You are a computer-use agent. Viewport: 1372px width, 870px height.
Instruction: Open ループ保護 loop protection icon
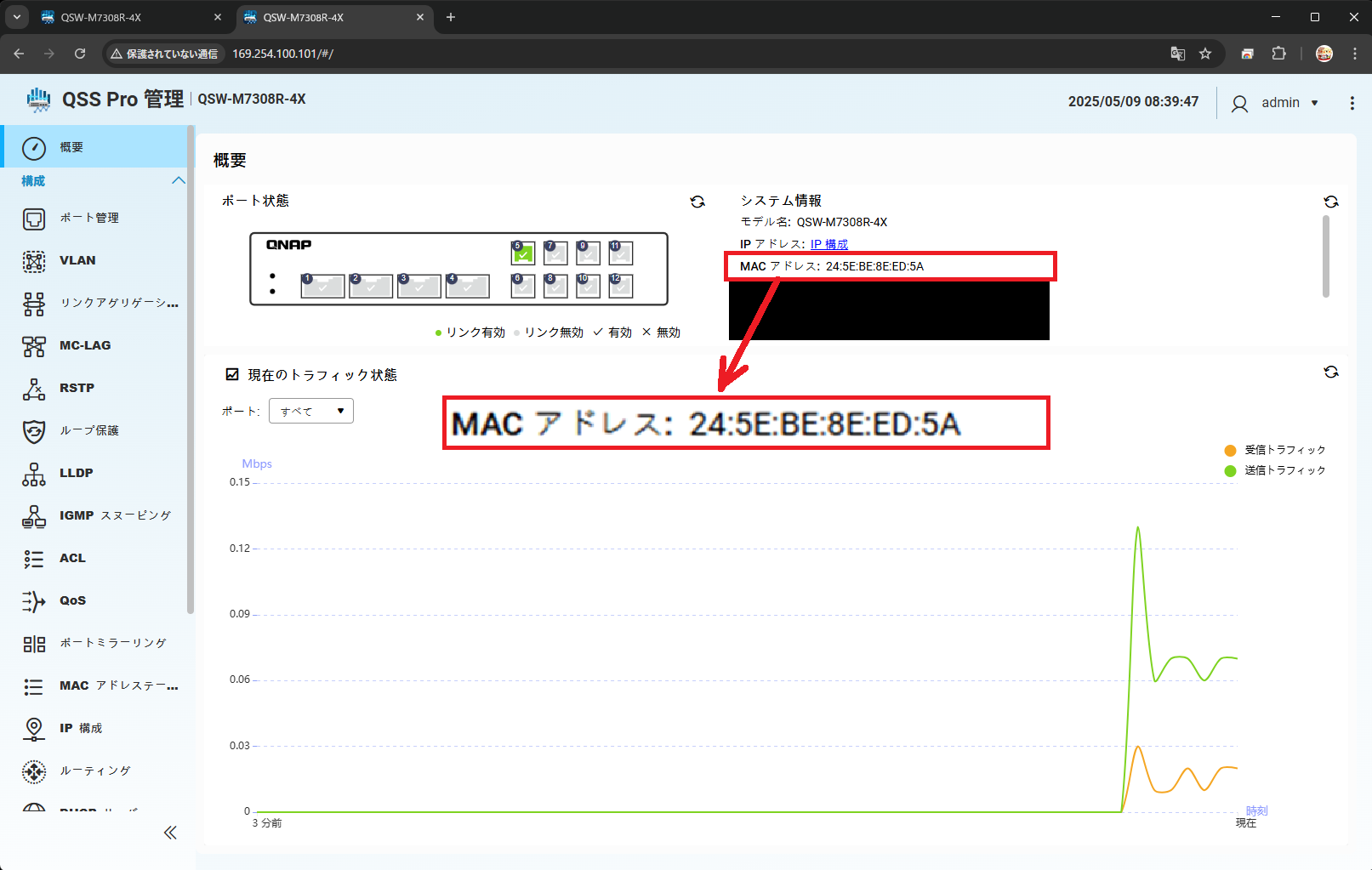click(34, 431)
